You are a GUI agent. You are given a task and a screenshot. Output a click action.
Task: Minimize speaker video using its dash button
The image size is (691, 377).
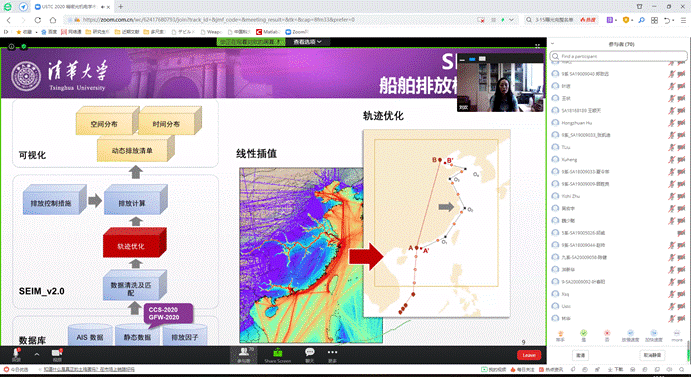(x=462, y=59)
